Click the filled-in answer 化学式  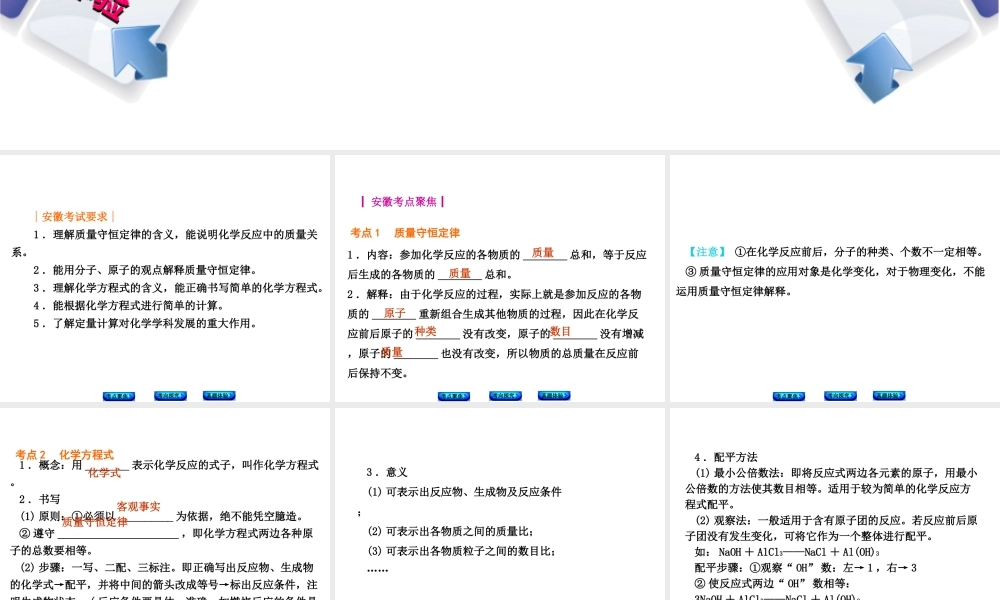tap(104, 472)
